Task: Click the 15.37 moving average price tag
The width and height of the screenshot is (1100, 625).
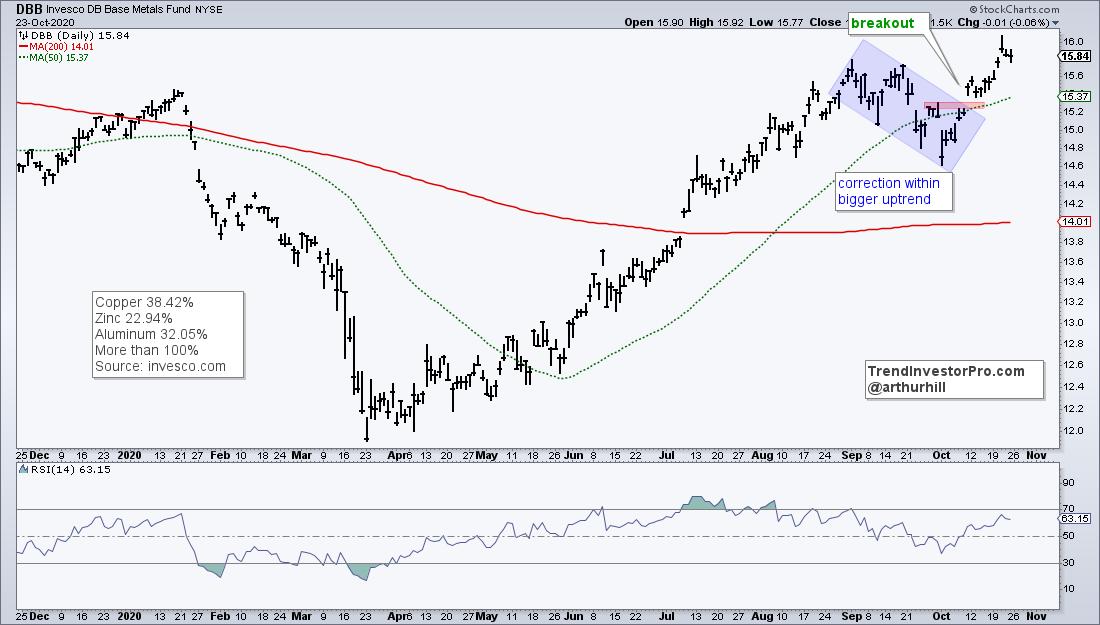Action: 1077,96
